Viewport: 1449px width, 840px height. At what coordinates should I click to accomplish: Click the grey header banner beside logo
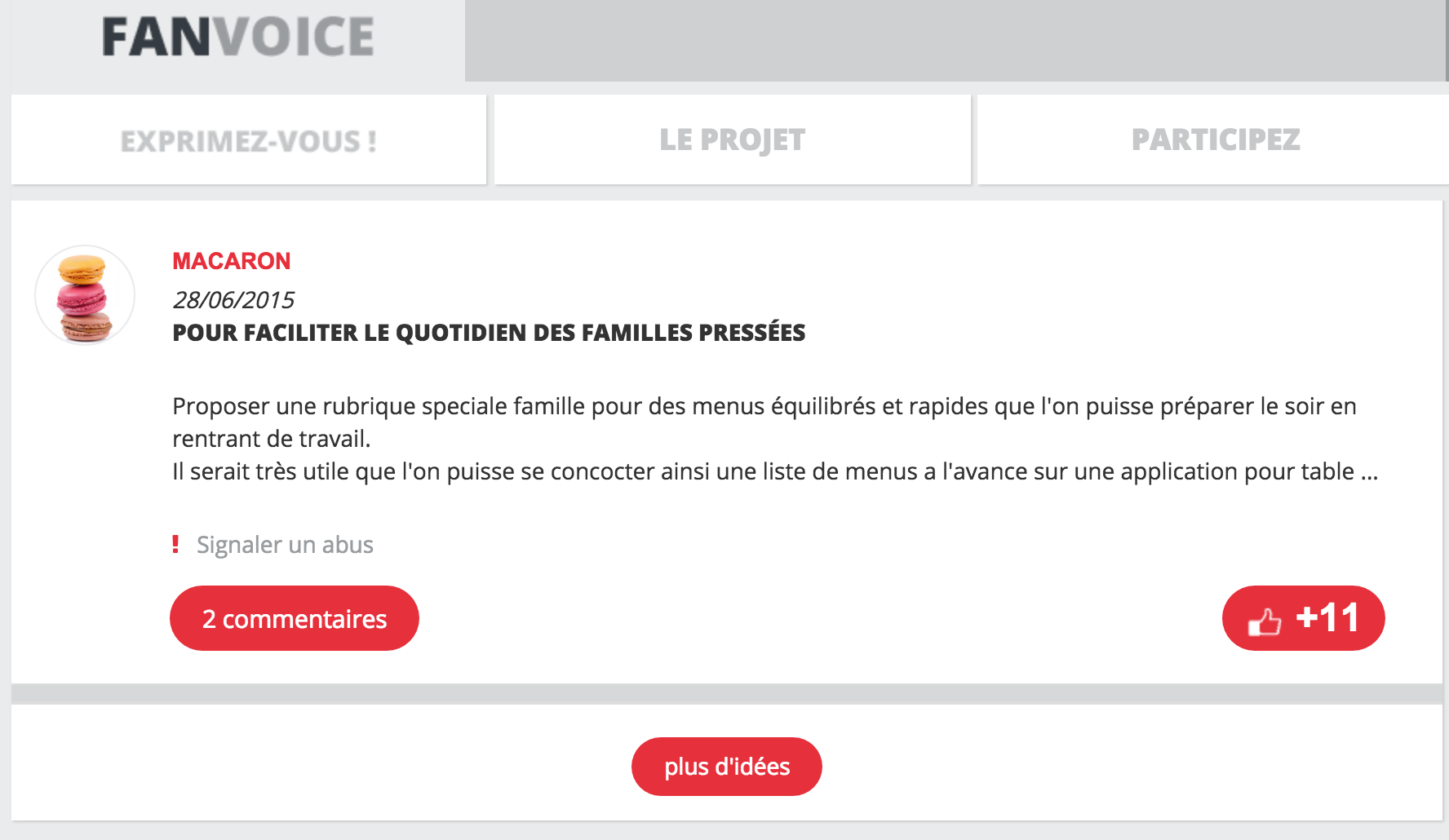[x=955, y=41]
